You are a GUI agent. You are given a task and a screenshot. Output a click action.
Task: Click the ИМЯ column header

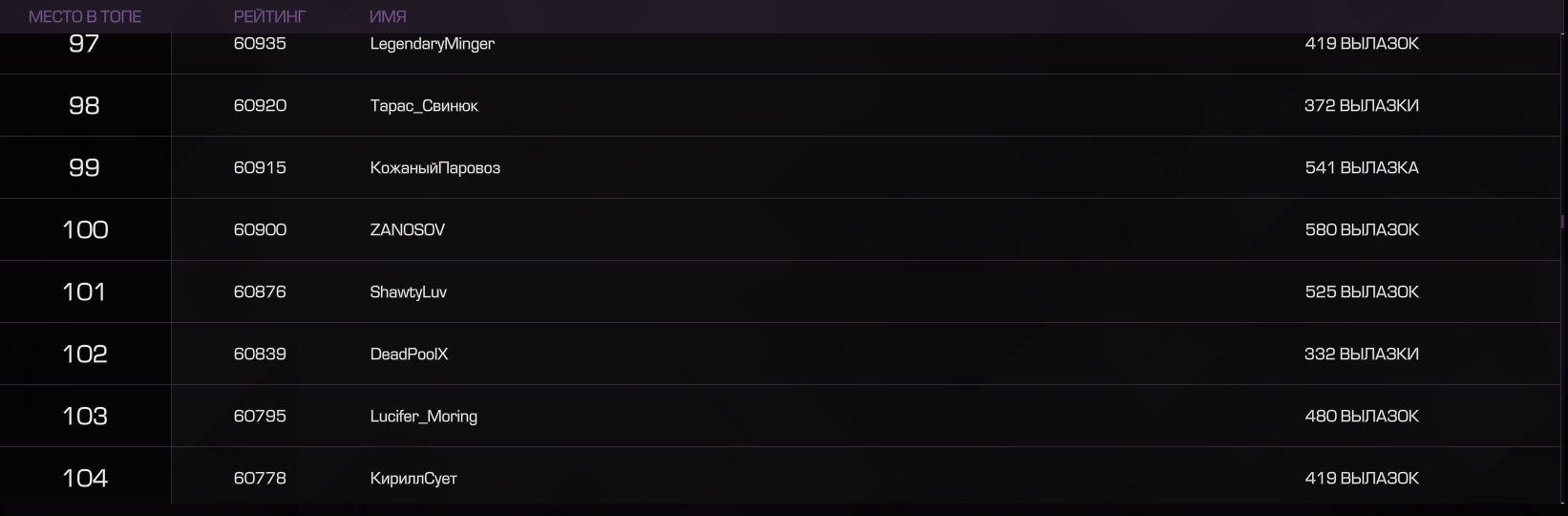pos(388,16)
